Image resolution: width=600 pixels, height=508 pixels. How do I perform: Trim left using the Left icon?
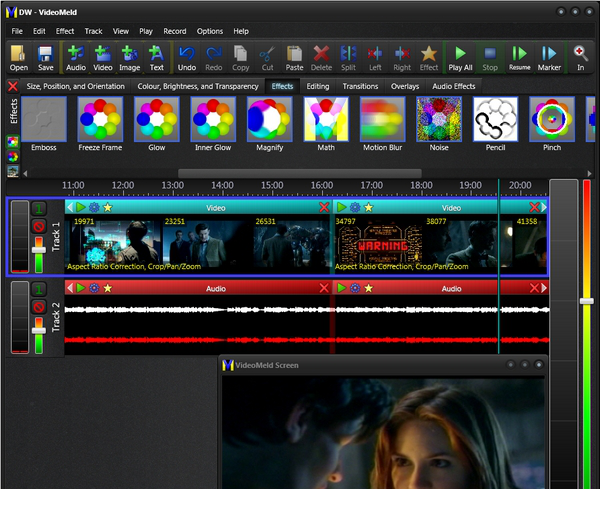click(375, 58)
